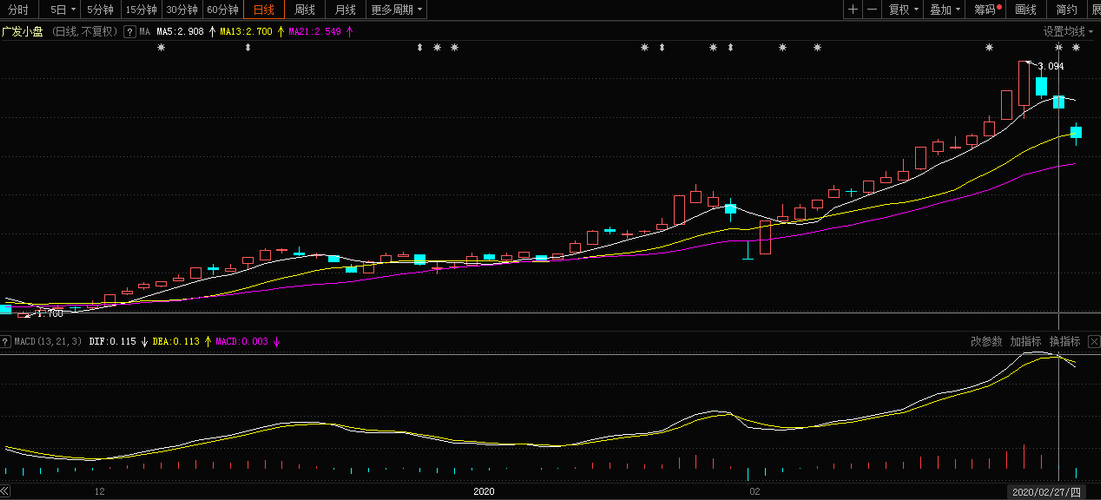
Task: Click the yellow MA13:2.700 indicator value
Action: [246, 32]
